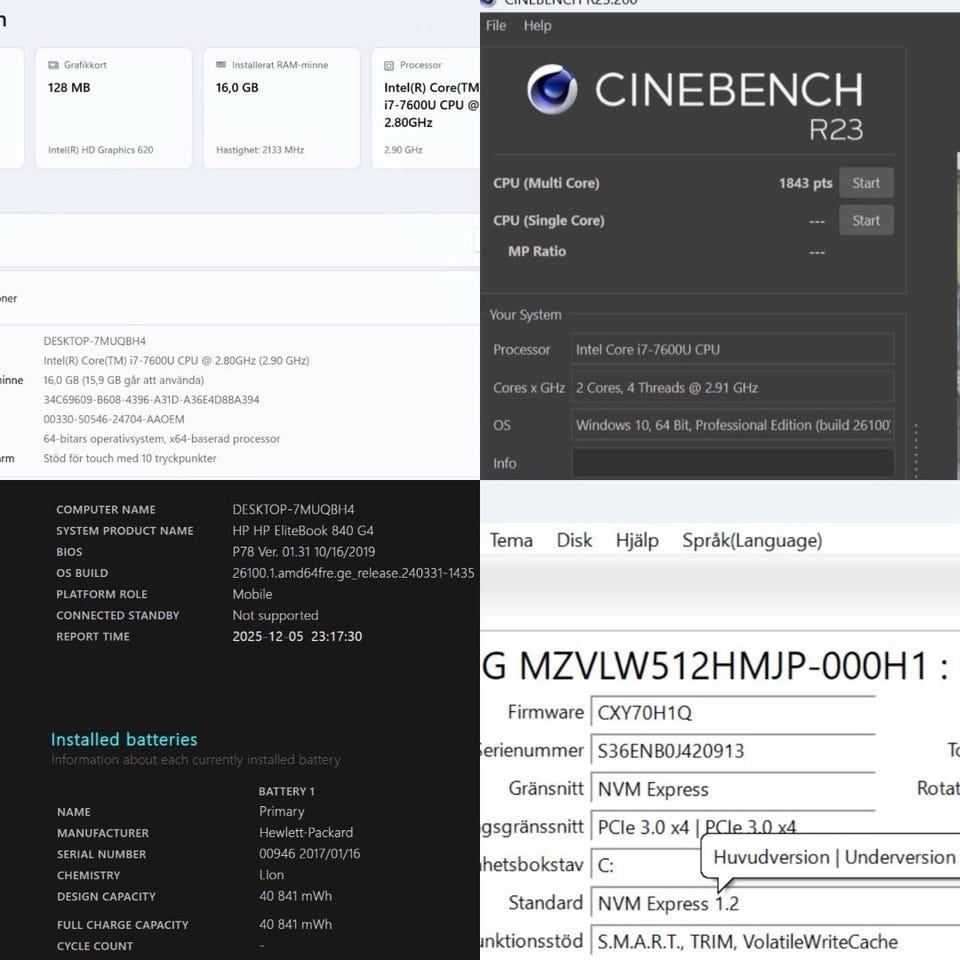Click the Installerat RAM-minne memory icon
The height and width of the screenshot is (960, 960).
coord(222,65)
